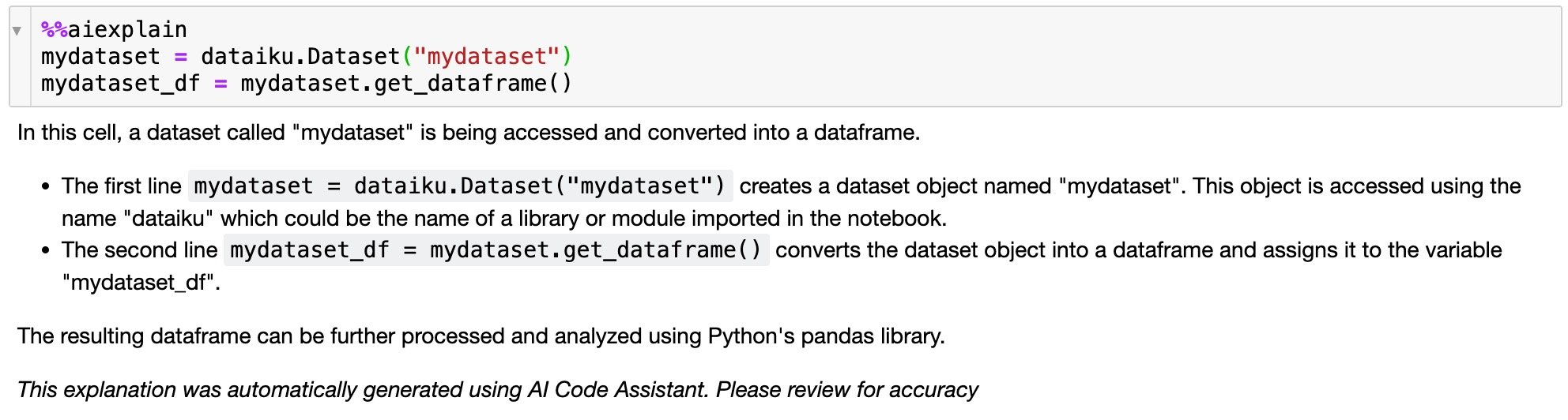
Task: Click the purple equals sign after mydataset_df
Action: [220, 84]
